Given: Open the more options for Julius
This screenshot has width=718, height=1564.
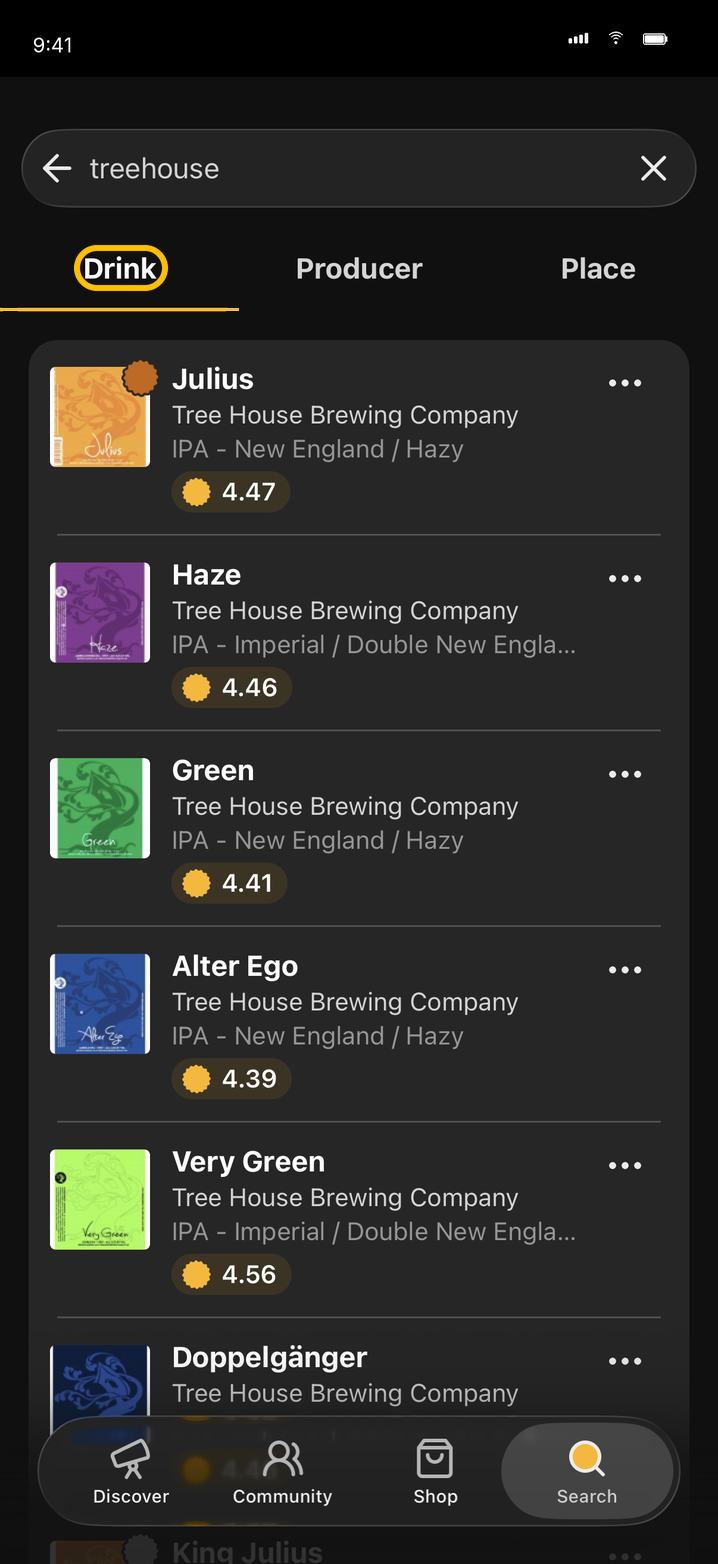Looking at the screenshot, I should click(625, 383).
